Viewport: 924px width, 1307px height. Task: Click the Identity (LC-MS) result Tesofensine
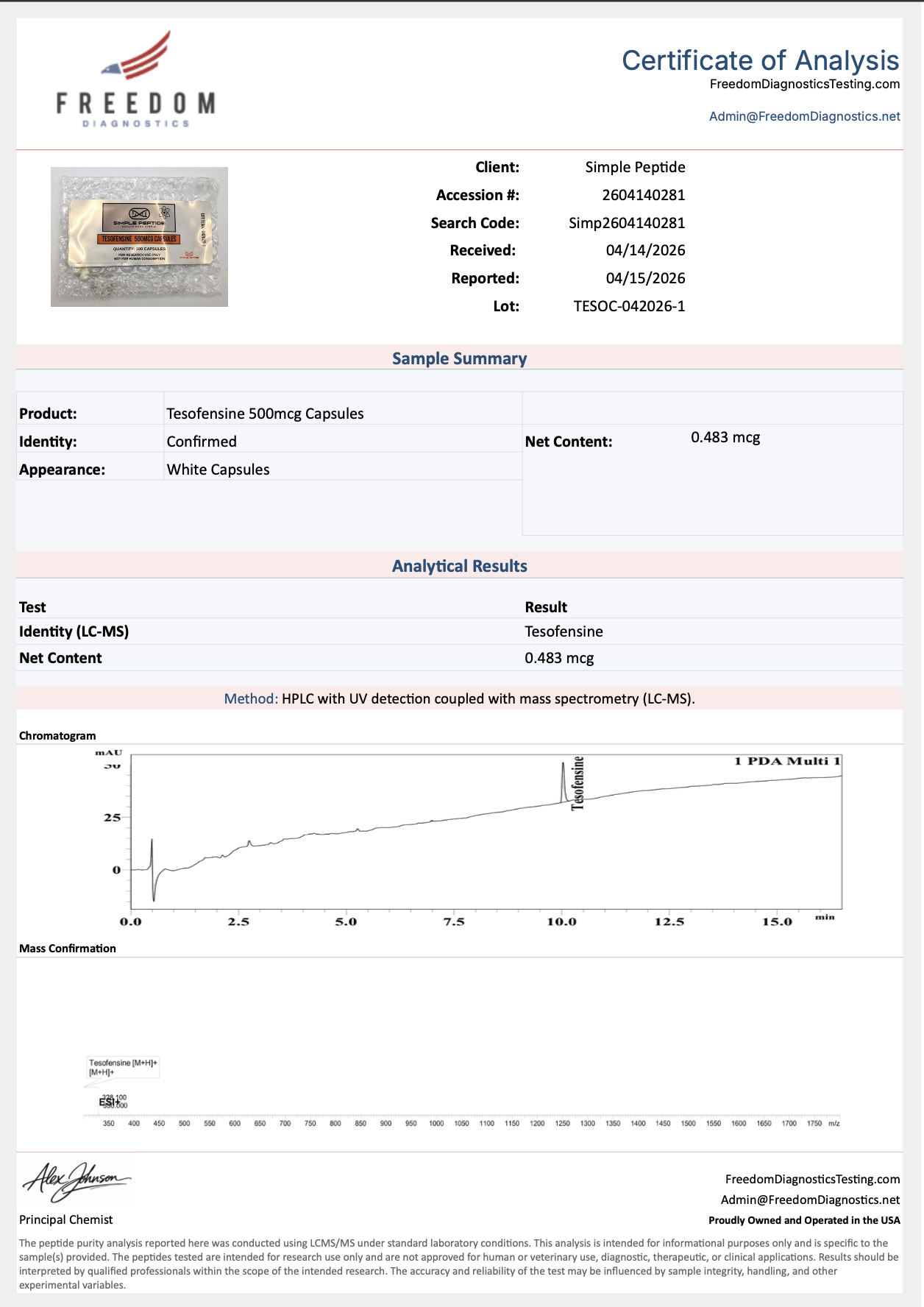(564, 631)
